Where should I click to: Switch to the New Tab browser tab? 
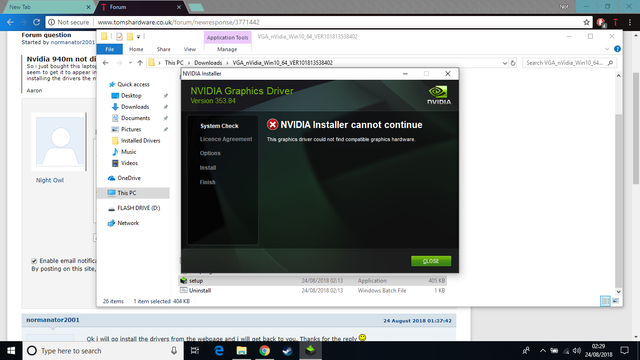click(x=48, y=7)
